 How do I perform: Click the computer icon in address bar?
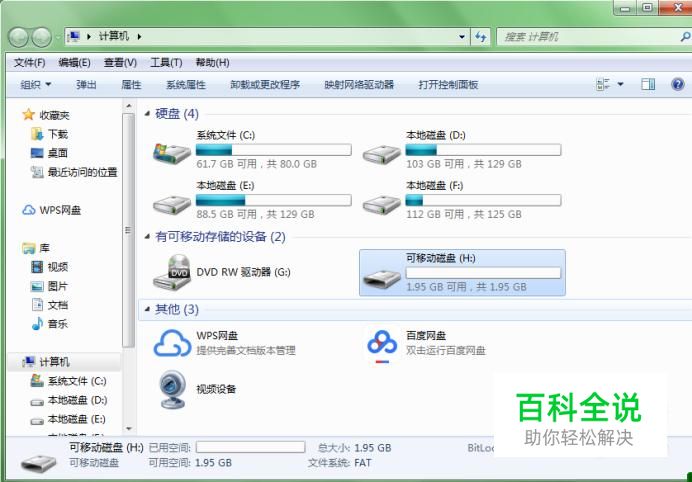point(74,36)
